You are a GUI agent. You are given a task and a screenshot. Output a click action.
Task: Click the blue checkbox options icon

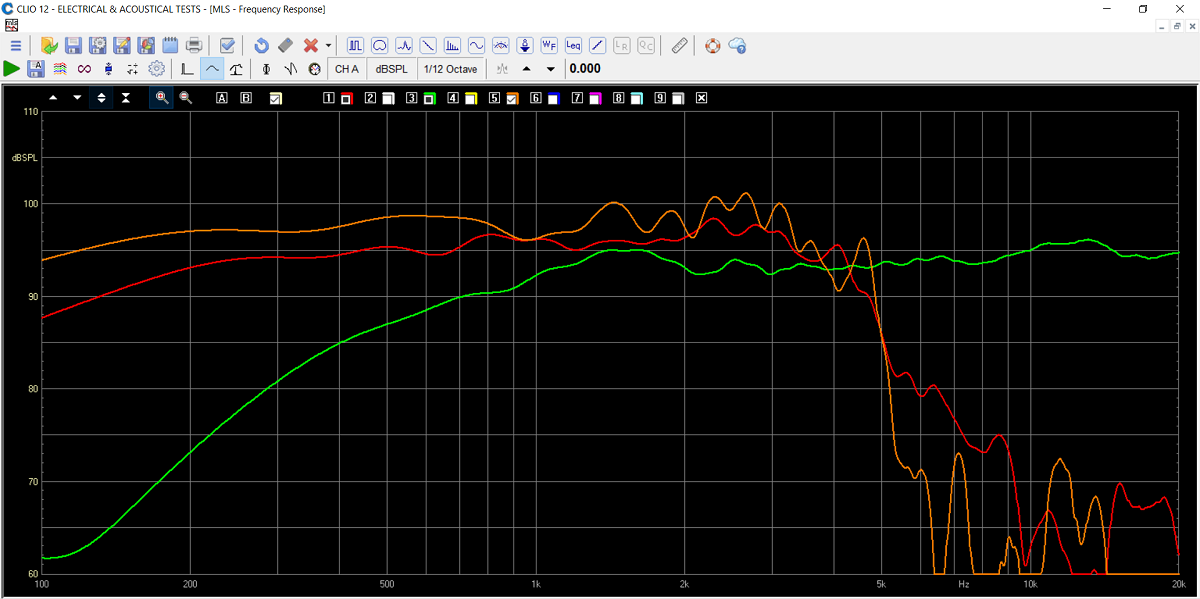227,46
